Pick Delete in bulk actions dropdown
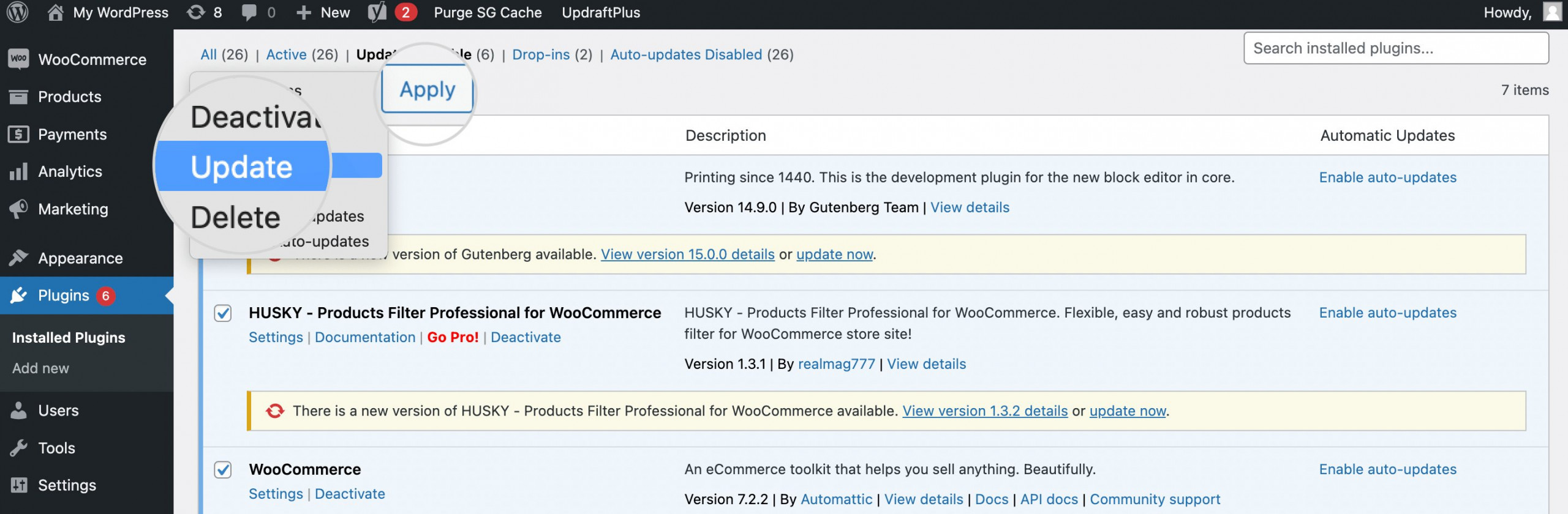 tap(236, 217)
